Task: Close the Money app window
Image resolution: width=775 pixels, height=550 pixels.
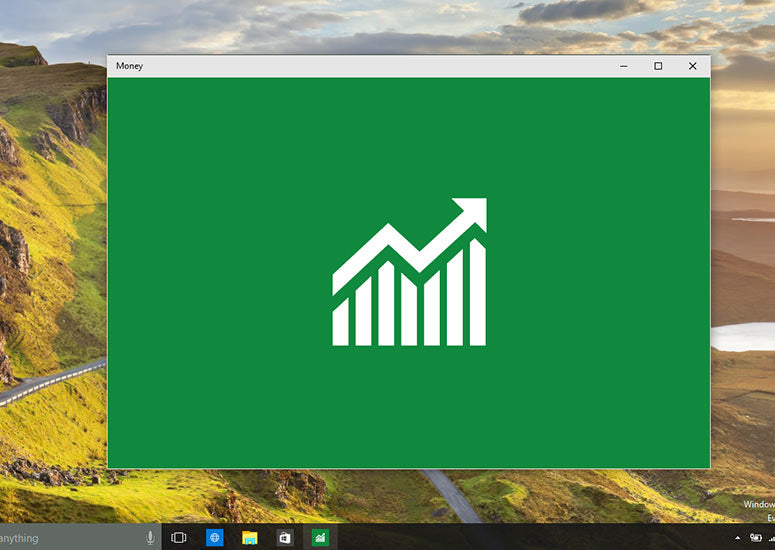Action: click(x=692, y=66)
